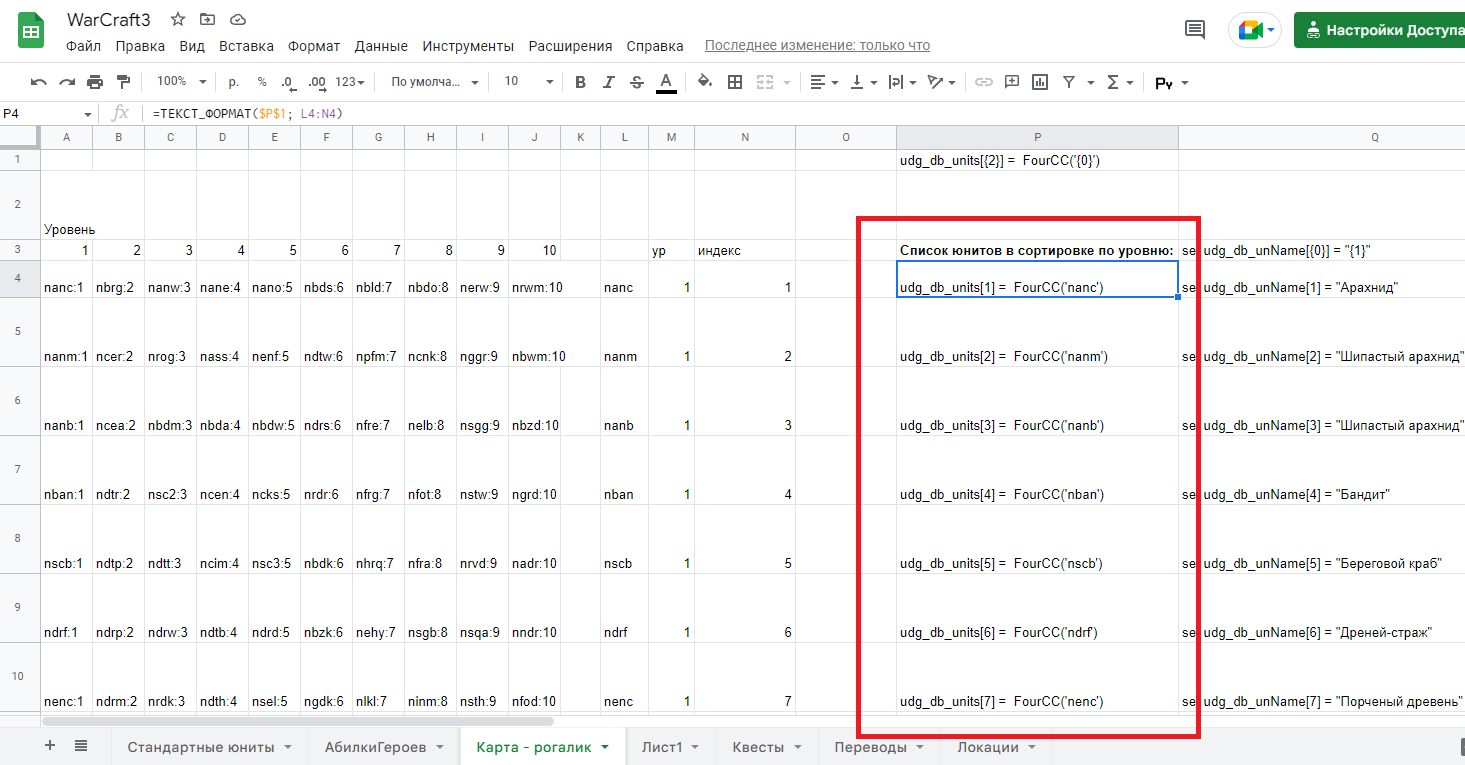The height and width of the screenshot is (765, 1465).
Task: Click the horizontal scrollbar thumb
Action: coord(298,720)
